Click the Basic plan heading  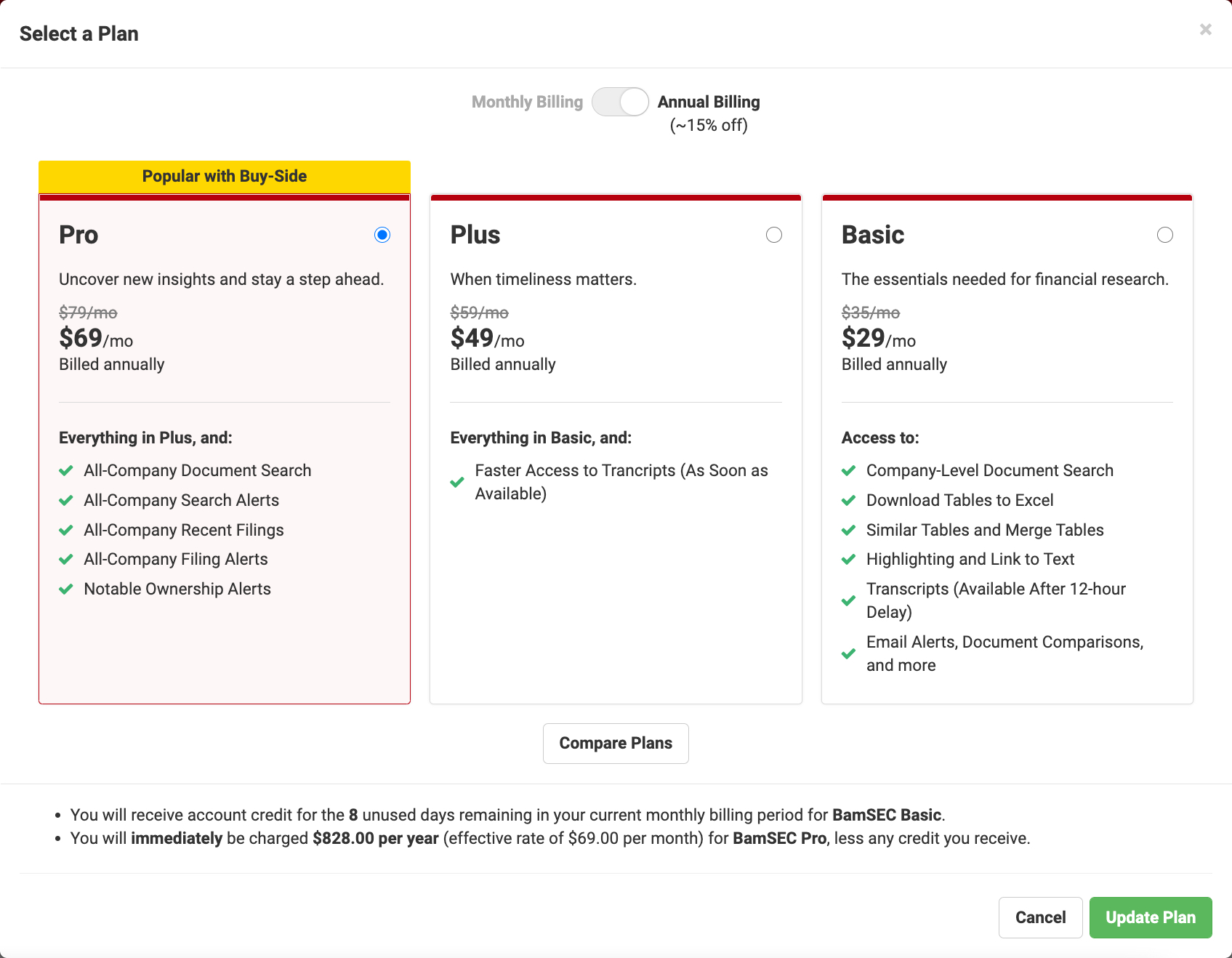pos(873,235)
